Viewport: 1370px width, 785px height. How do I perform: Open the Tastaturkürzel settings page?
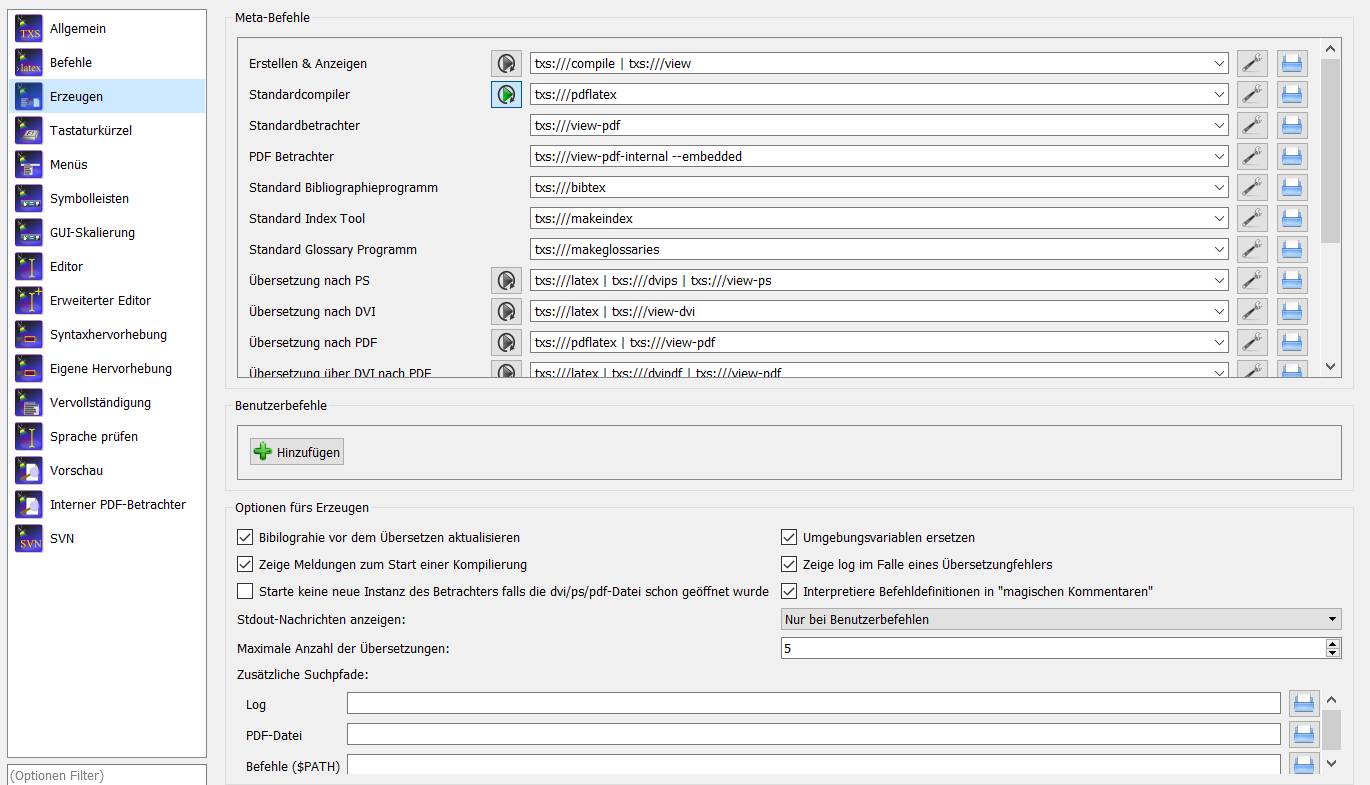click(x=90, y=131)
